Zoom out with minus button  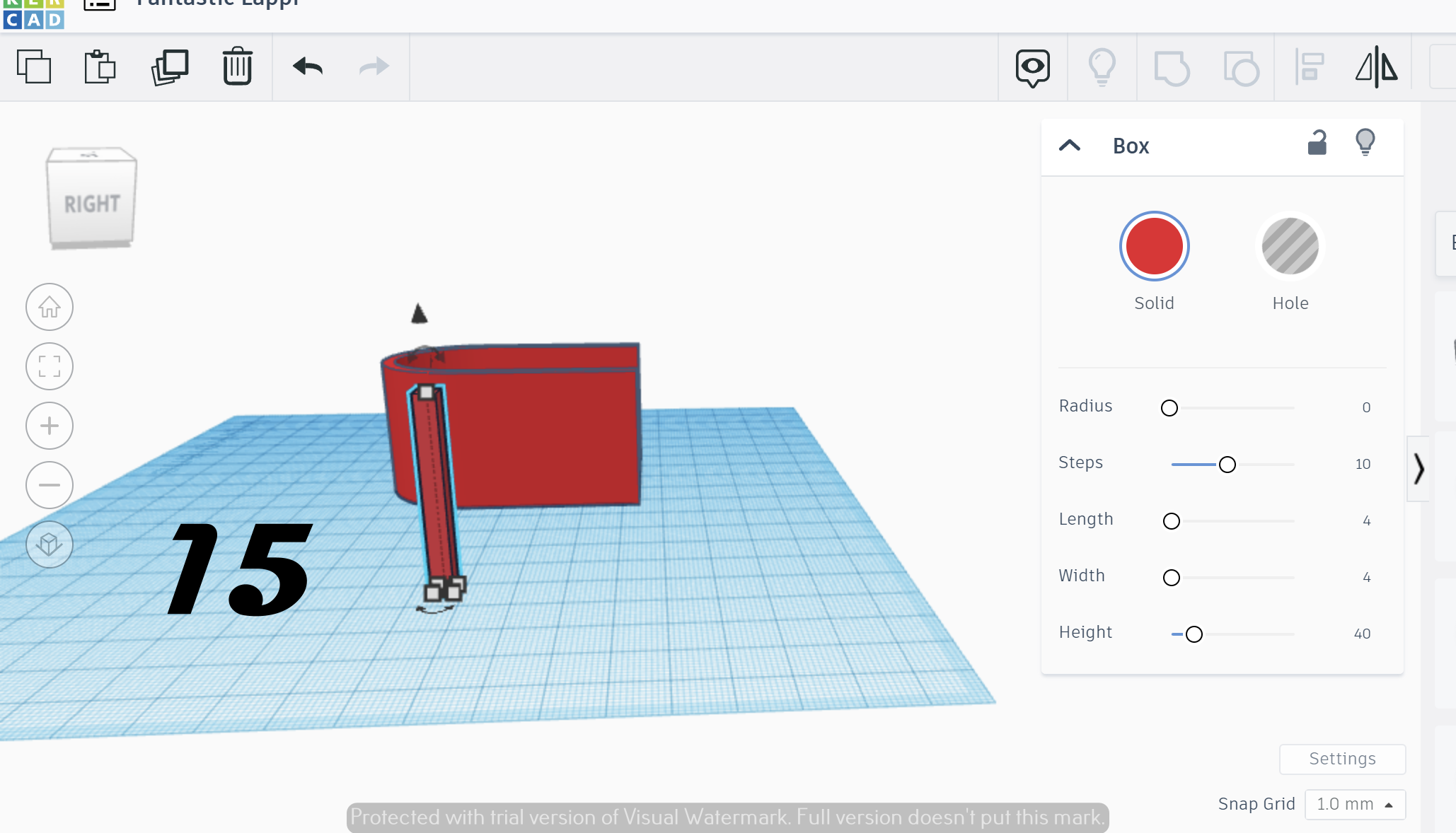click(x=50, y=485)
